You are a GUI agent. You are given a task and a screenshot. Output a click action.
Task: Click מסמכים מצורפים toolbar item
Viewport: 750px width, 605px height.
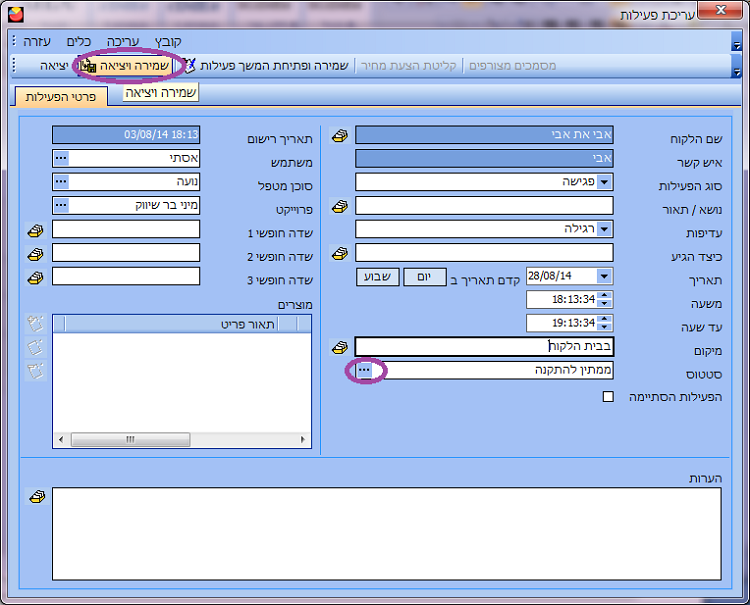[512, 66]
